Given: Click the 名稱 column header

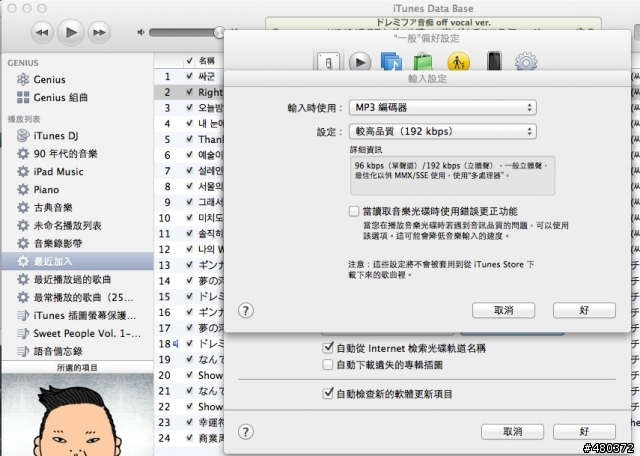Looking at the screenshot, I should click(209, 61).
